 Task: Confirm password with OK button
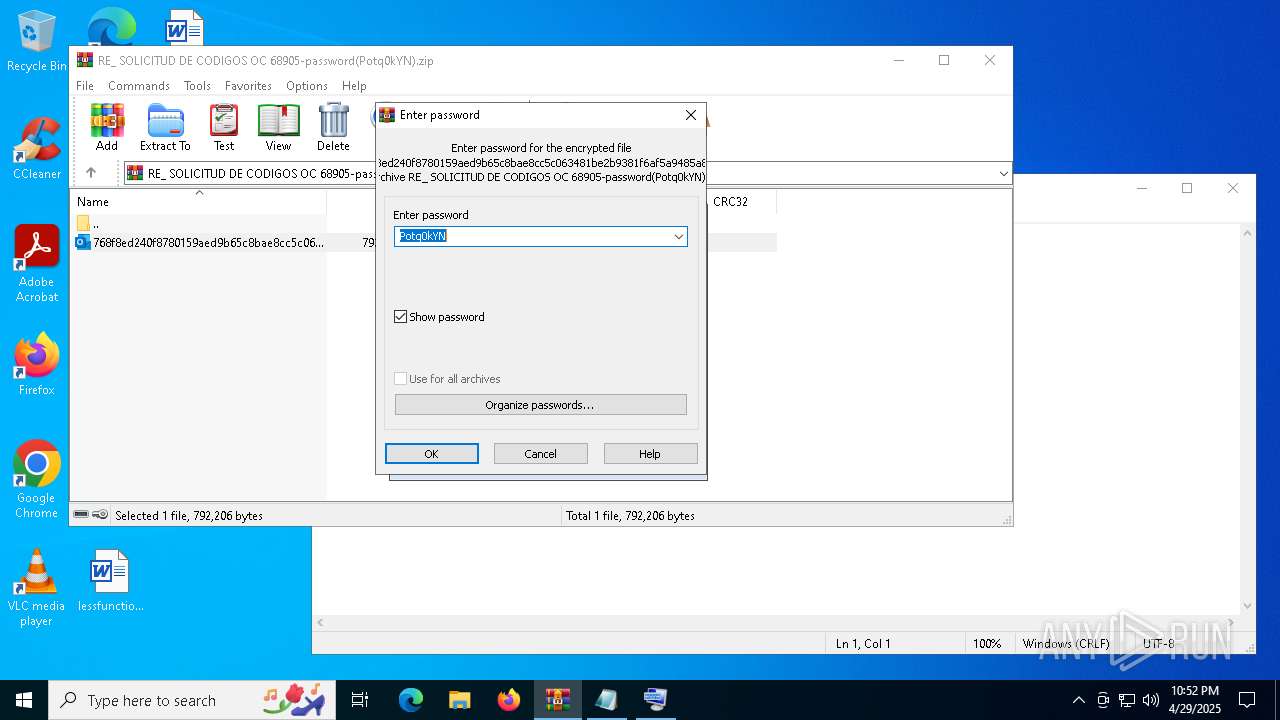(x=432, y=454)
